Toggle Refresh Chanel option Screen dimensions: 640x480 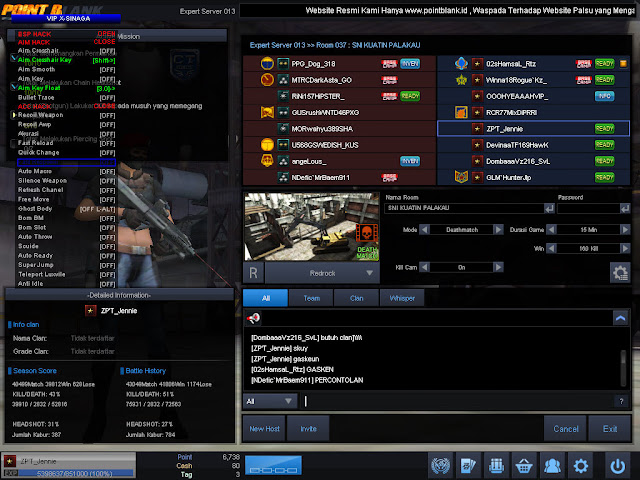pyautogui.click(x=67, y=190)
